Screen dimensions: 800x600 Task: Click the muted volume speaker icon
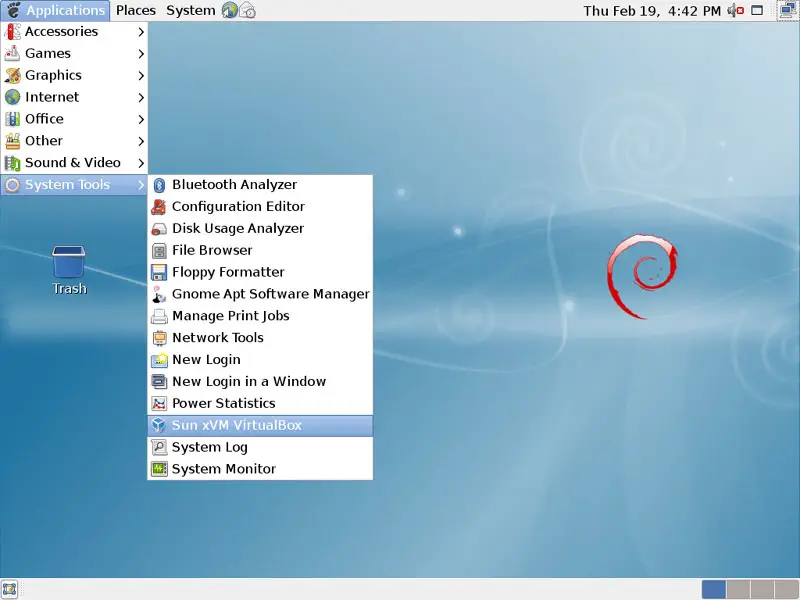click(x=735, y=10)
